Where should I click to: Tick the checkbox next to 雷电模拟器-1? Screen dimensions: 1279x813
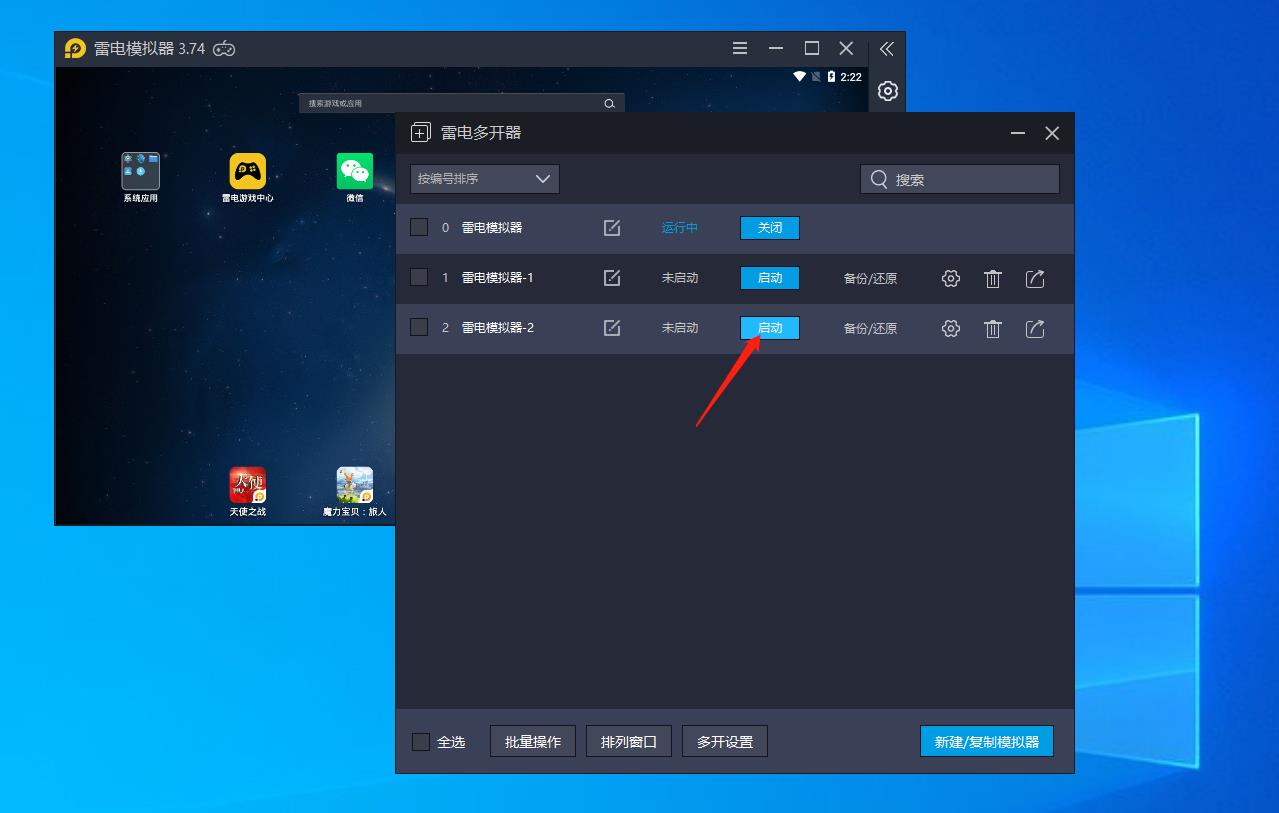tap(420, 277)
